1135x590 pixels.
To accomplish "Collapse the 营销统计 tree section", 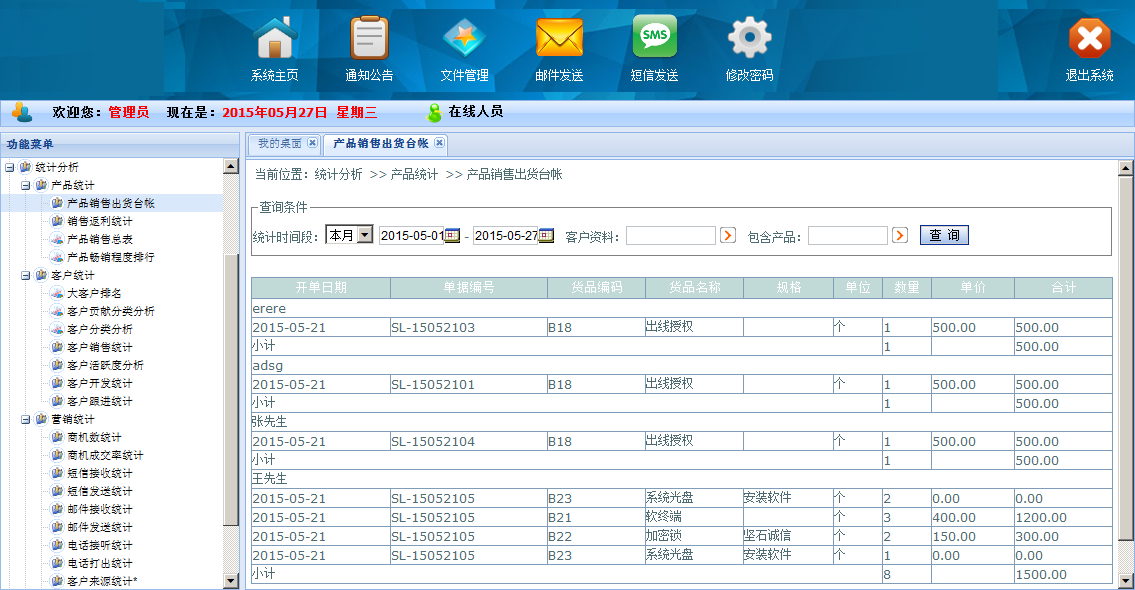I will point(26,419).
